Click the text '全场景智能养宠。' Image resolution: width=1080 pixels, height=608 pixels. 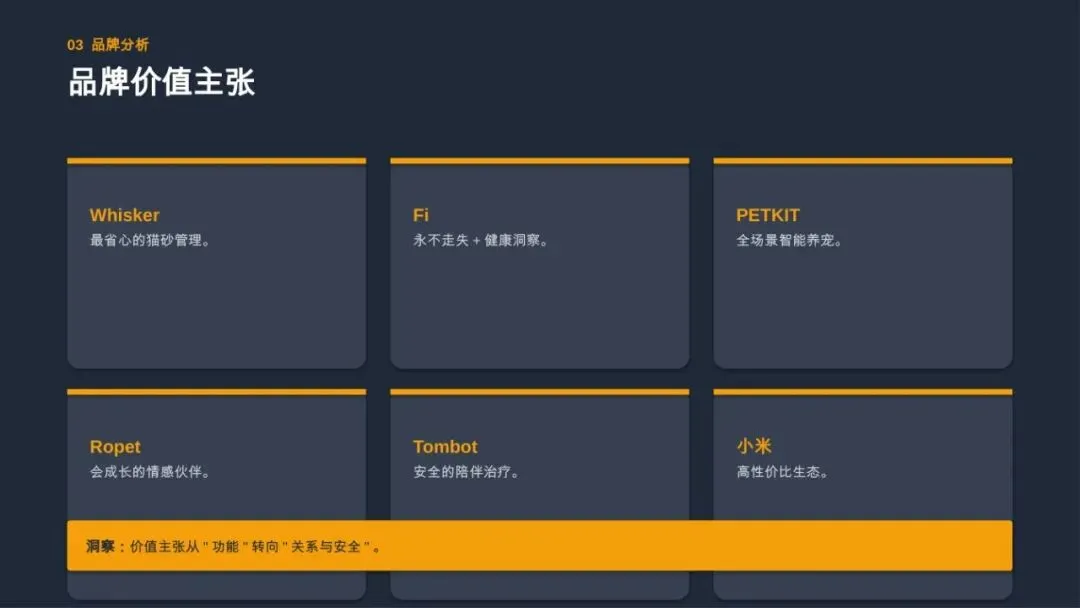click(x=789, y=240)
